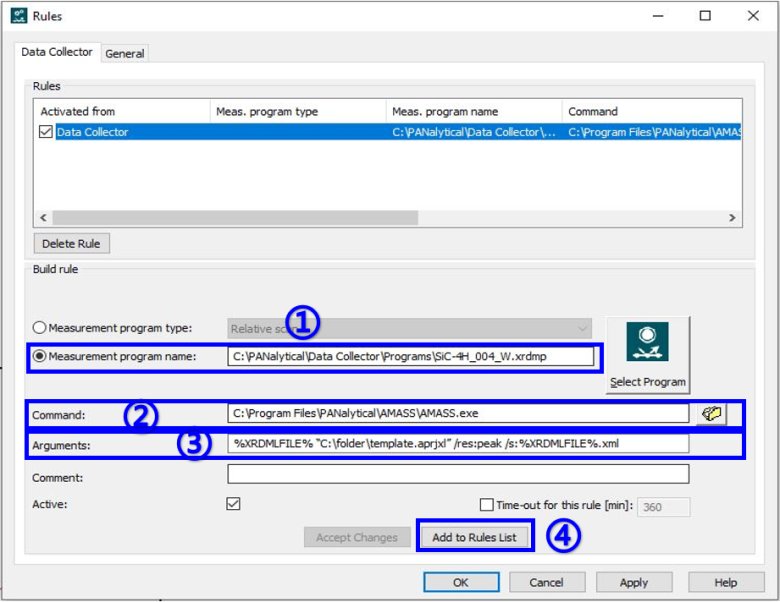Open the Data Collector tab
The width and height of the screenshot is (780, 602).
point(57,52)
